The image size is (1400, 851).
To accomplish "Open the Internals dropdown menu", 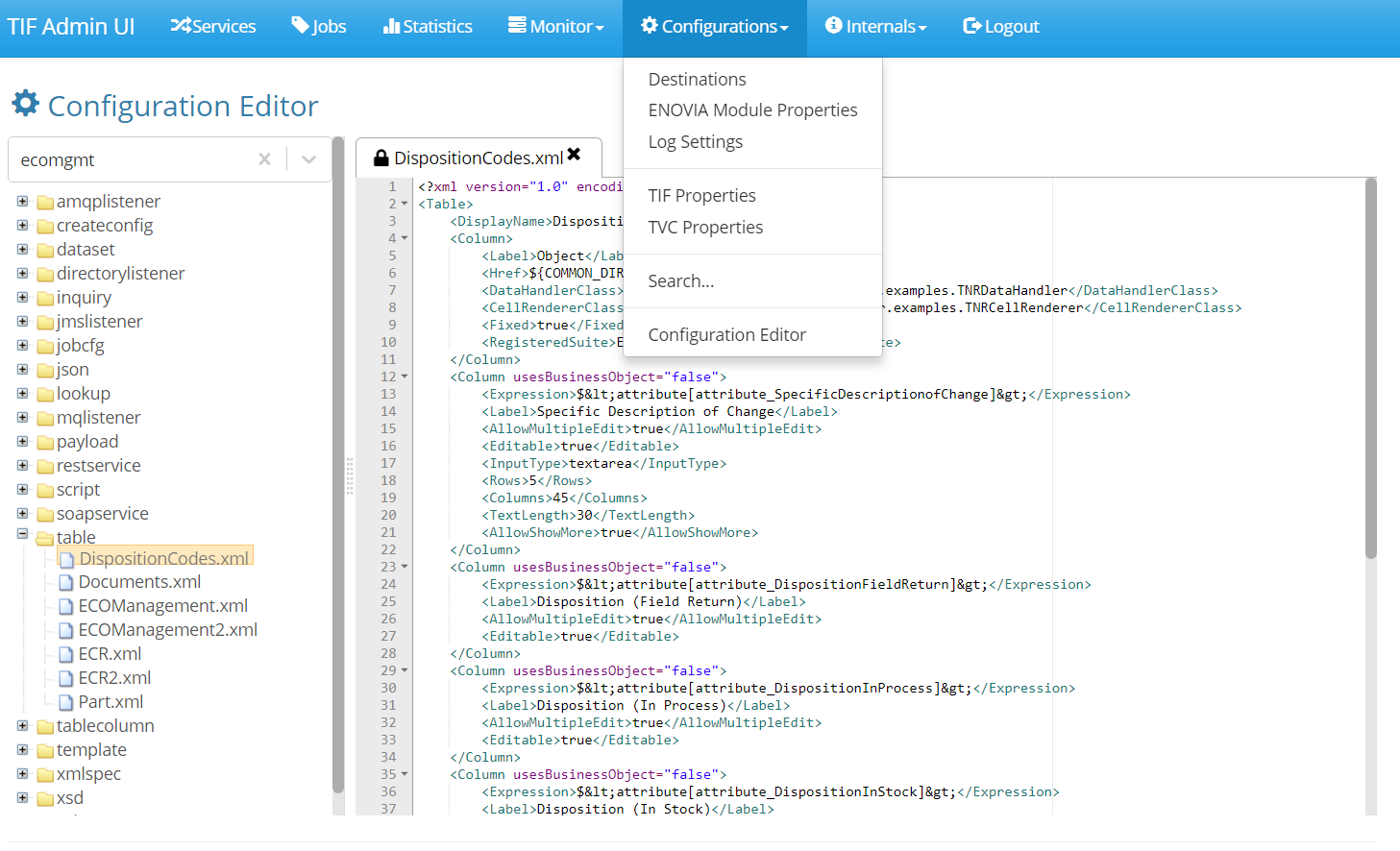I will [875, 26].
